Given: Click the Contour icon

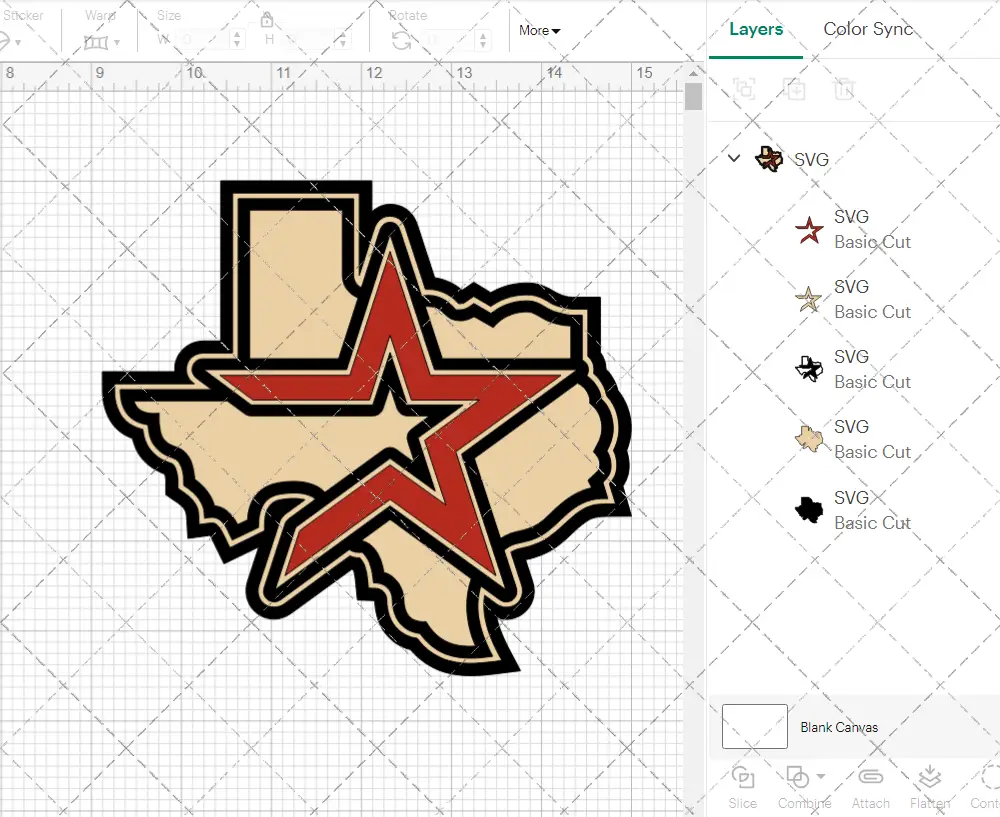Looking at the screenshot, I should [x=988, y=777].
